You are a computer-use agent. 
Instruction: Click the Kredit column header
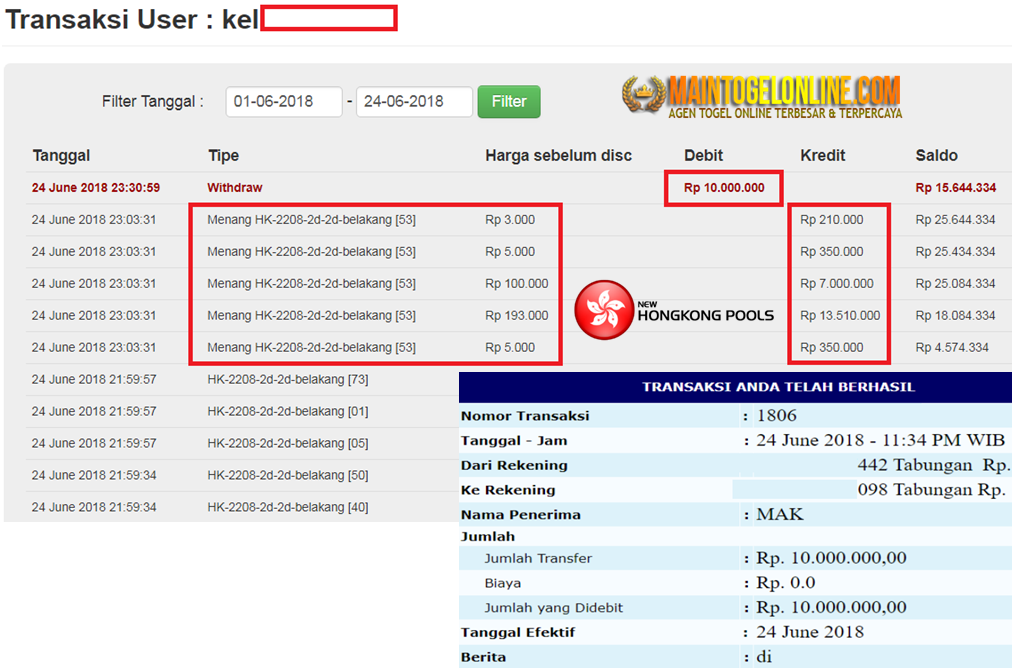(x=822, y=156)
